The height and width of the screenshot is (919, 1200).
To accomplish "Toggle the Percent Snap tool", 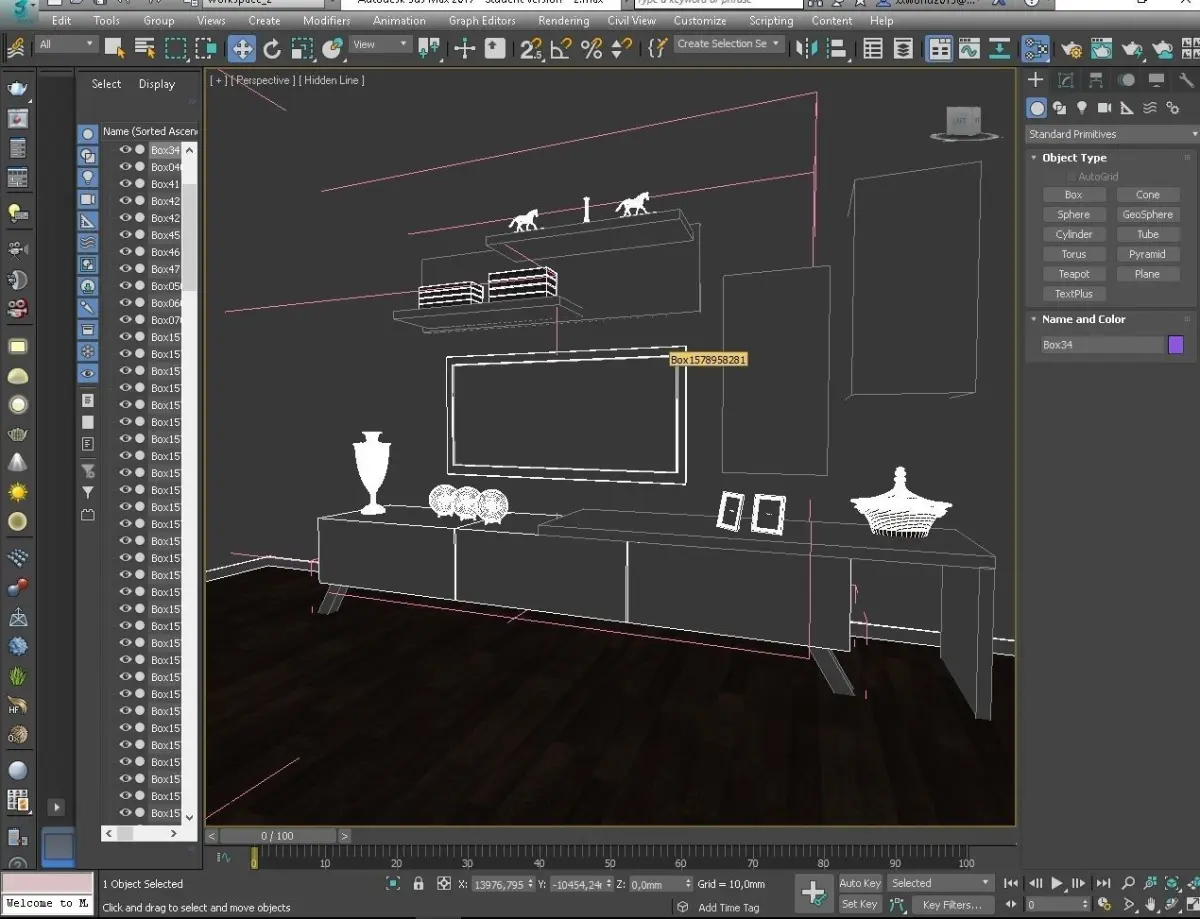I will coord(592,48).
